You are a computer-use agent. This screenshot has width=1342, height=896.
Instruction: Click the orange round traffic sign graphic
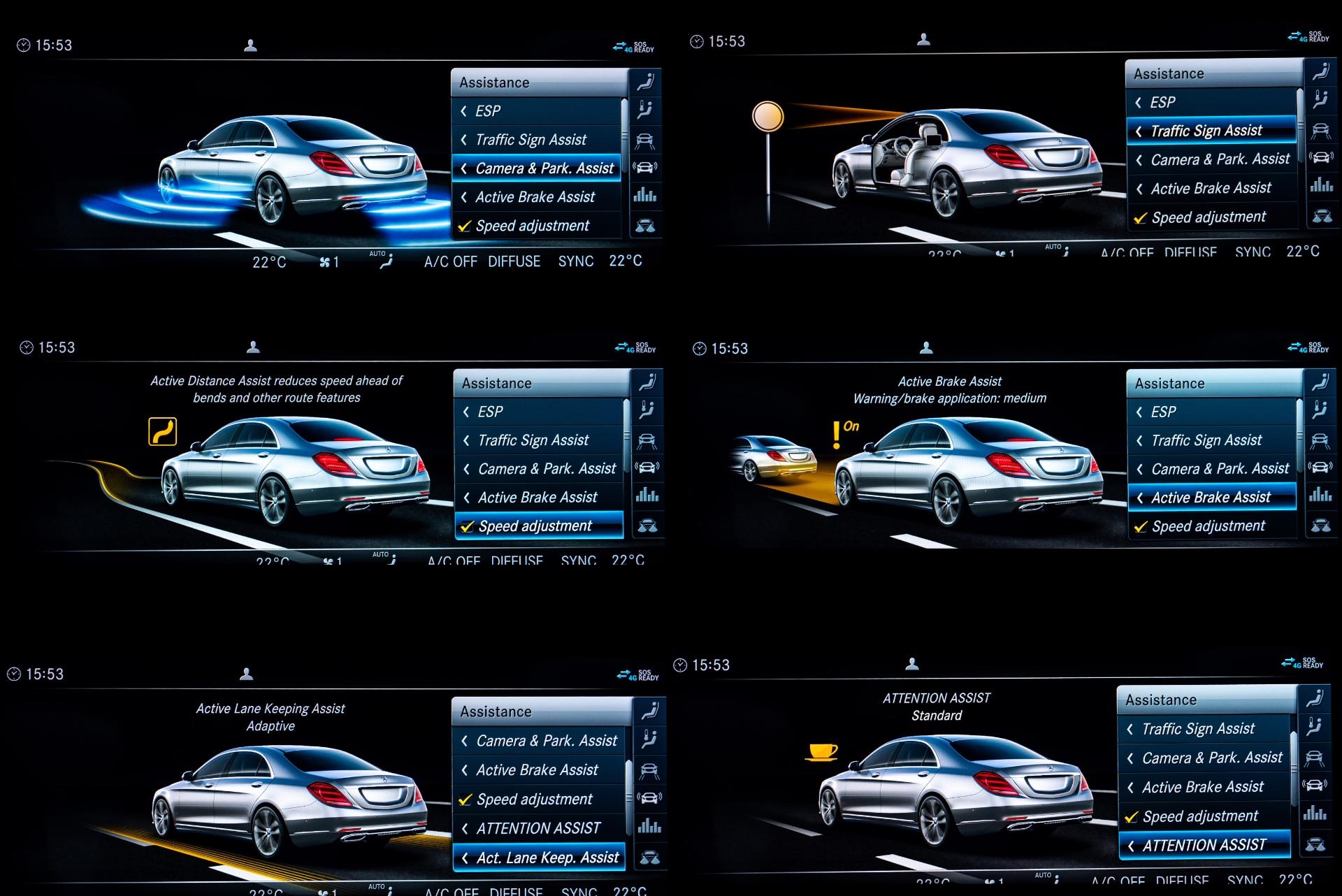[x=767, y=117]
